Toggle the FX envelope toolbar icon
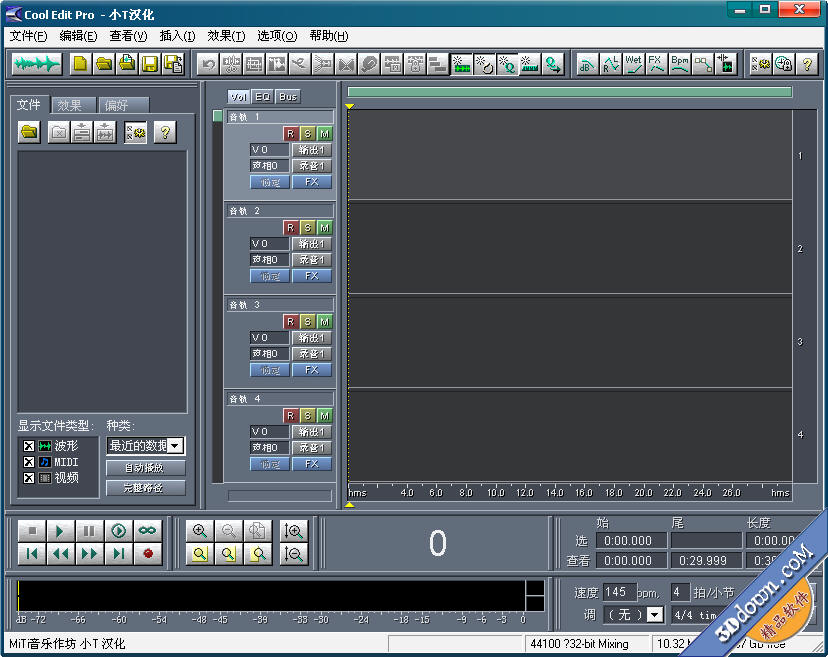Viewport: 828px width, 657px height. click(x=656, y=64)
